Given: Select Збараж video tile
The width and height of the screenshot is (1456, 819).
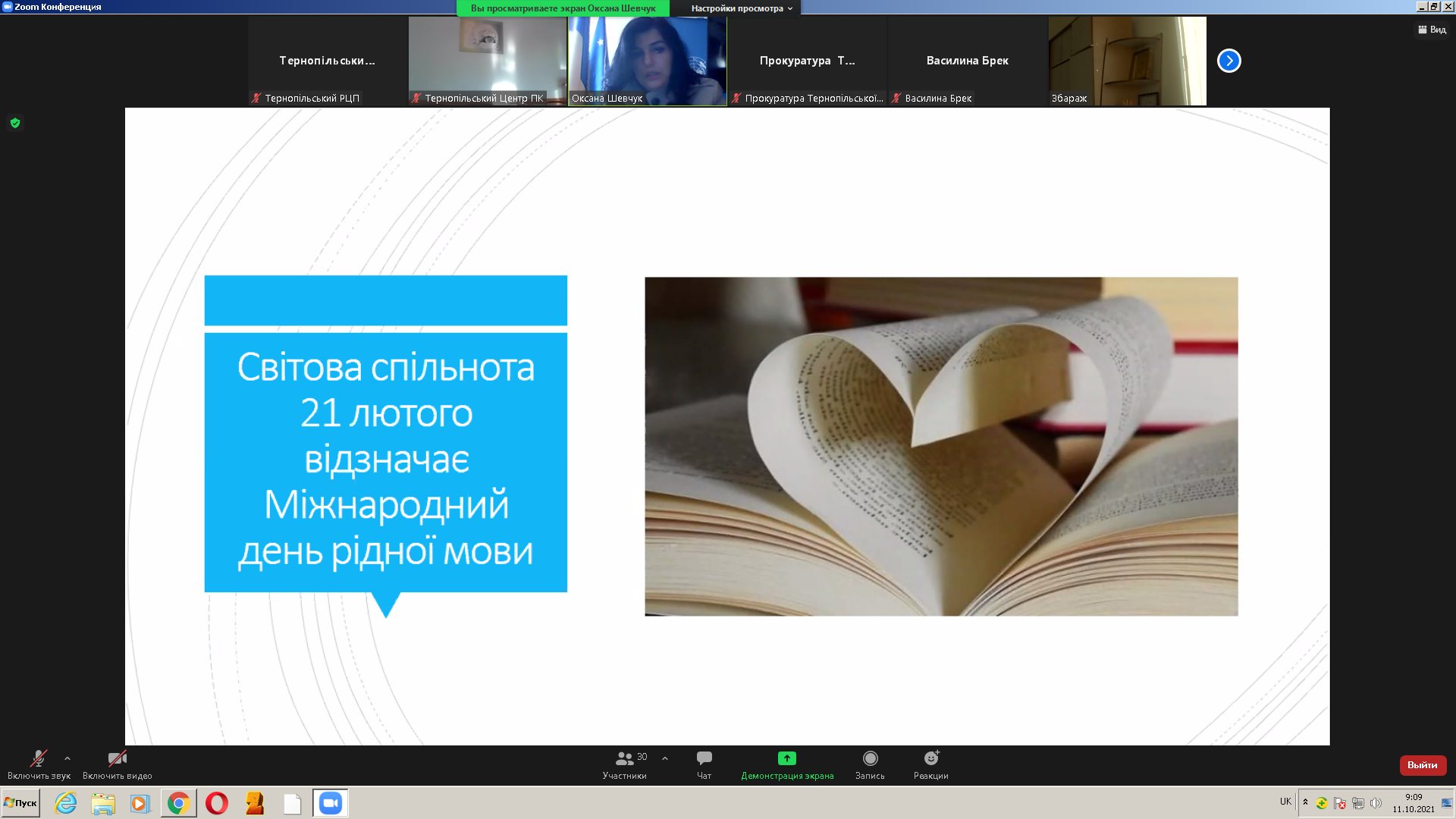Looking at the screenshot, I should pyautogui.click(x=1128, y=61).
